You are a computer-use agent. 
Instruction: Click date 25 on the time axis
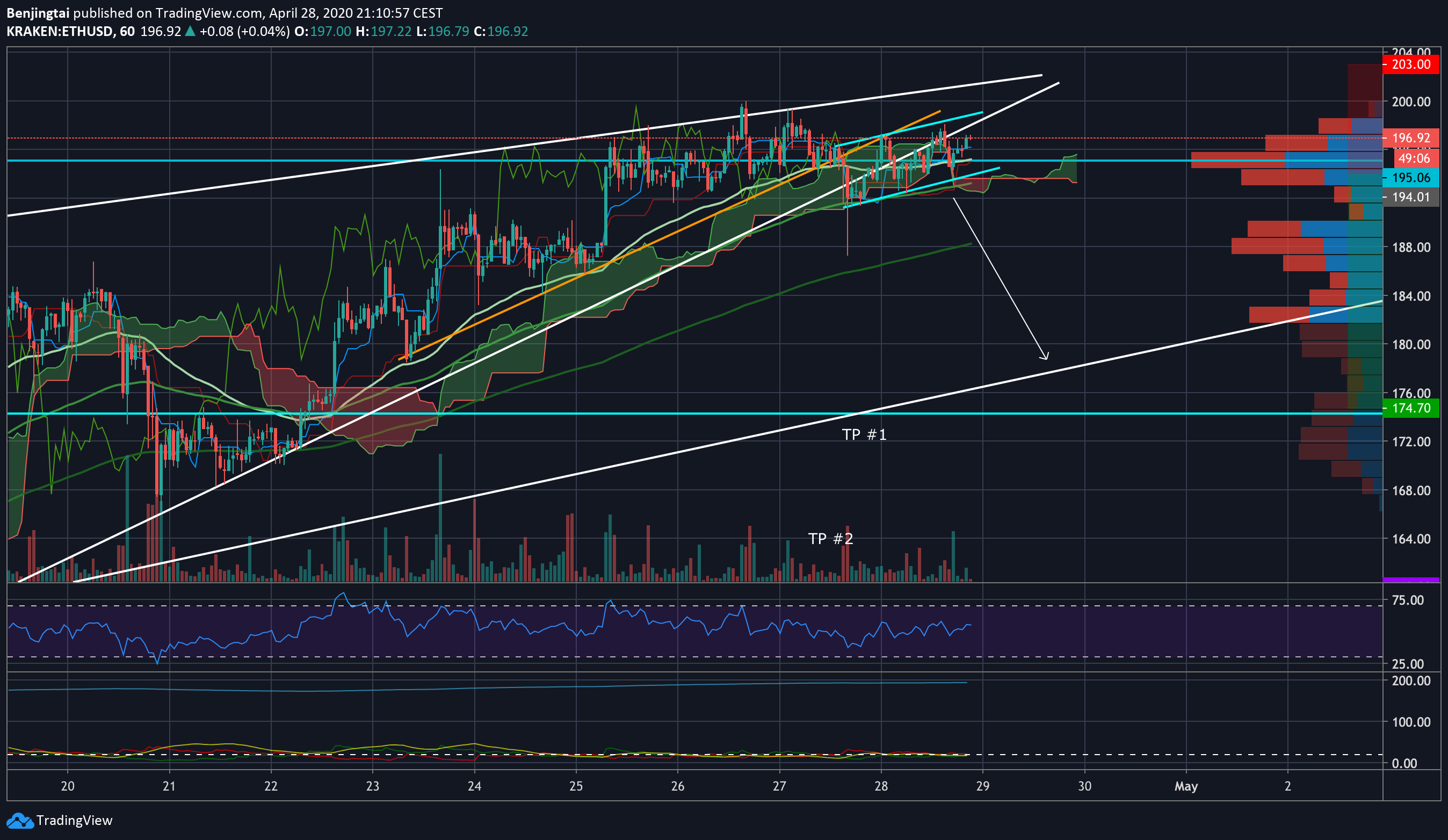click(576, 786)
